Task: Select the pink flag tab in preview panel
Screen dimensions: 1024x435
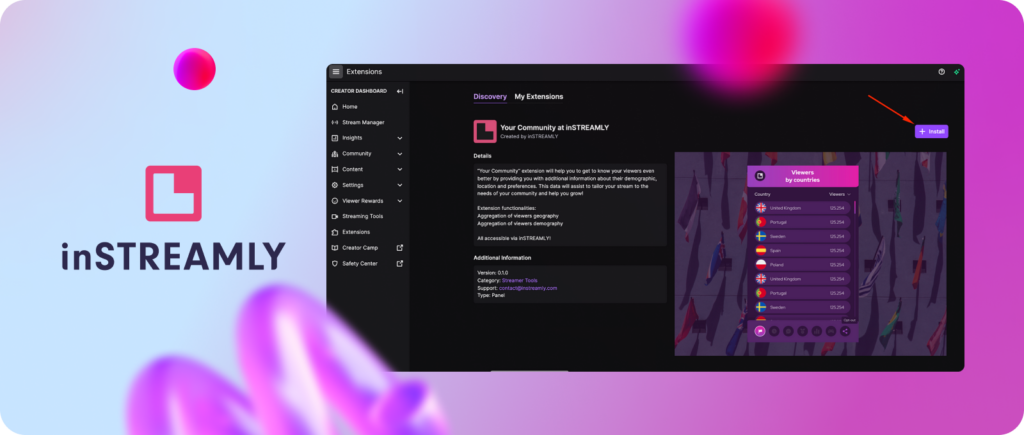Action: coord(760,331)
